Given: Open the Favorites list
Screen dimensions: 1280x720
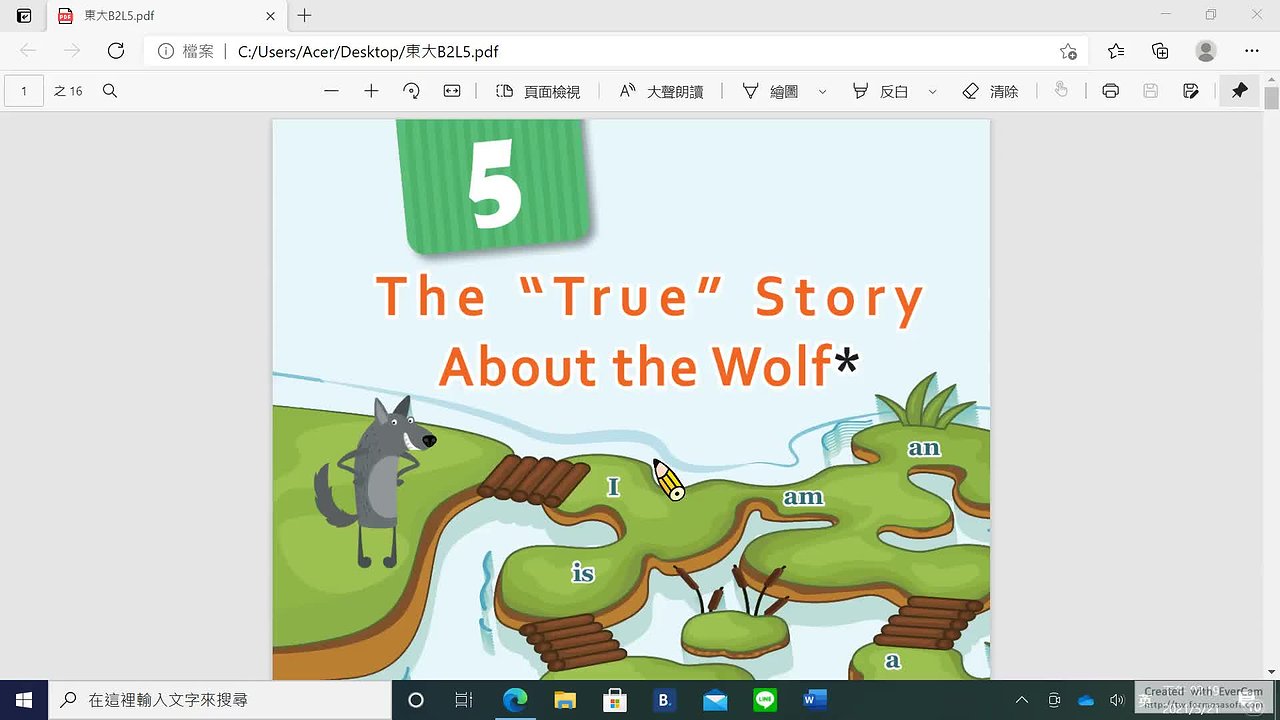Looking at the screenshot, I should point(1116,51).
